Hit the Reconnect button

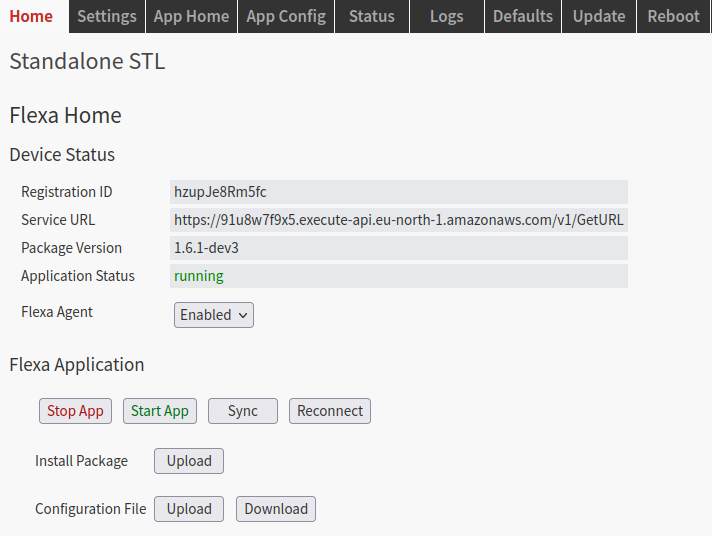pyautogui.click(x=330, y=411)
